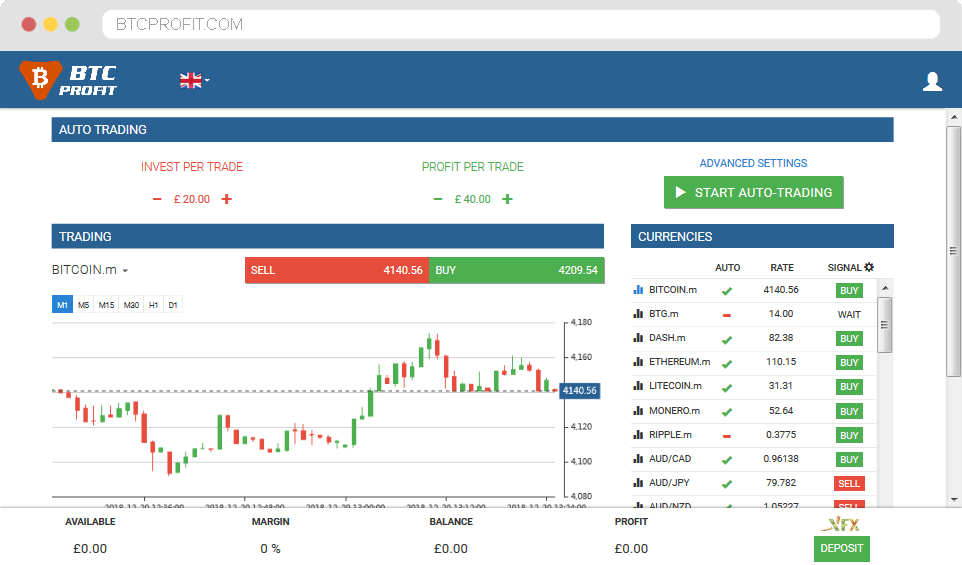Click the AUD/JPY chart bar icon

[638, 483]
